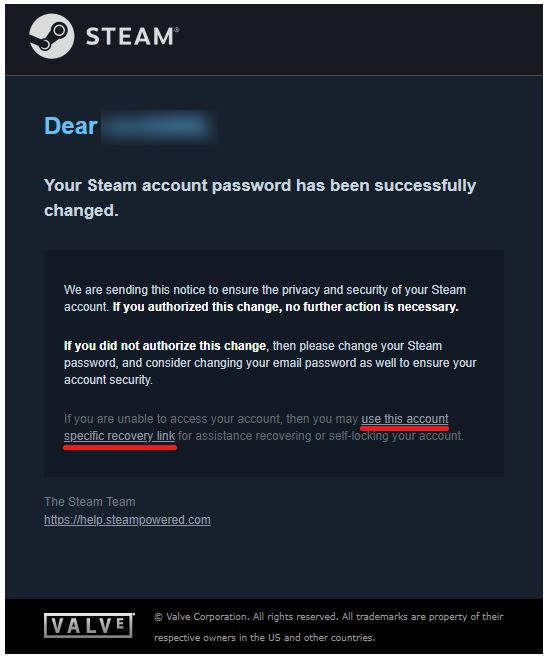Click the copyright symbol before Valve Corporation
The height and width of the screenshot is (660, 547).
pos(158,617)
